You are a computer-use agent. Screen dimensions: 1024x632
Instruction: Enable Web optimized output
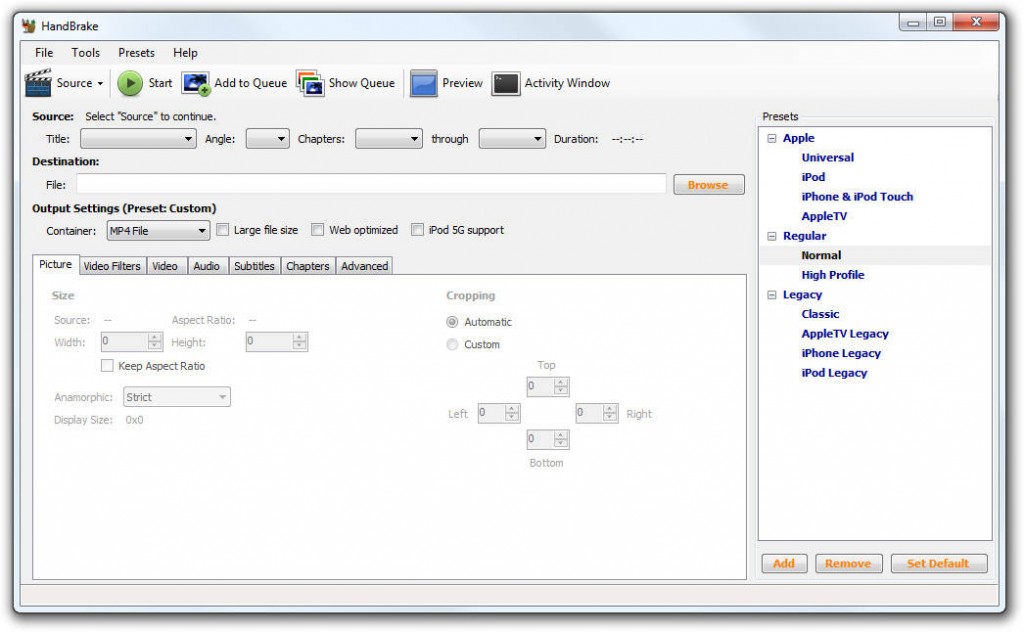pos(317,230)
